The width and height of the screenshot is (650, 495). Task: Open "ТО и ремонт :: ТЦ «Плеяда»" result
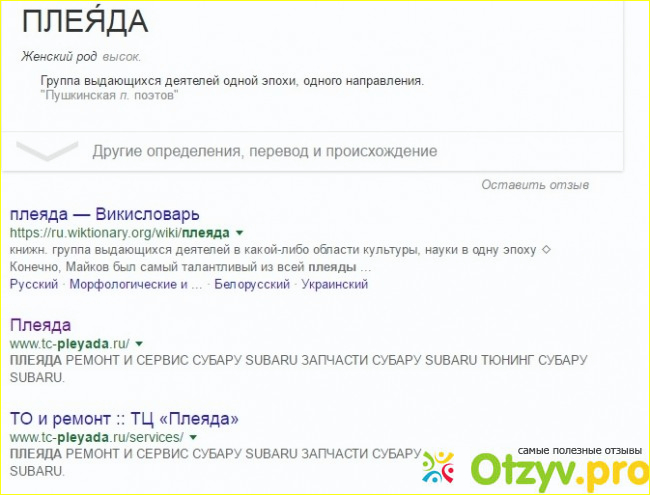click(123, 418)
